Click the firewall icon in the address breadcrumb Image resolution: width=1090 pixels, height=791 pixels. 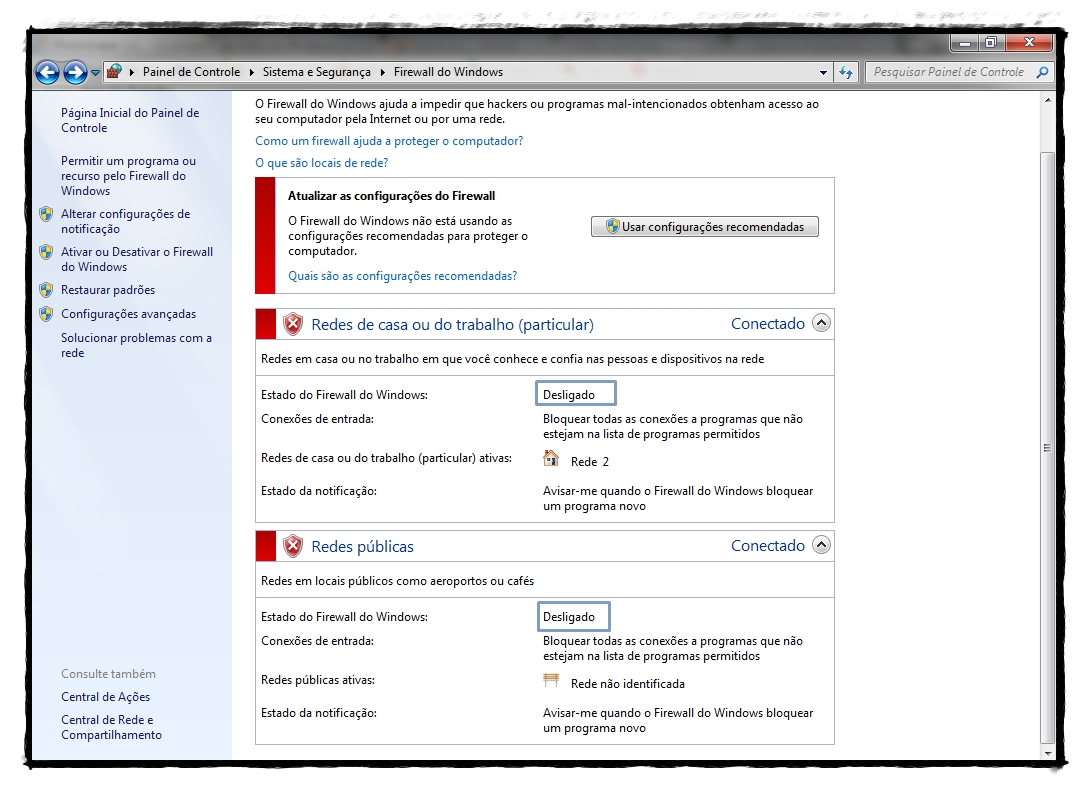(x=113, y=72)
